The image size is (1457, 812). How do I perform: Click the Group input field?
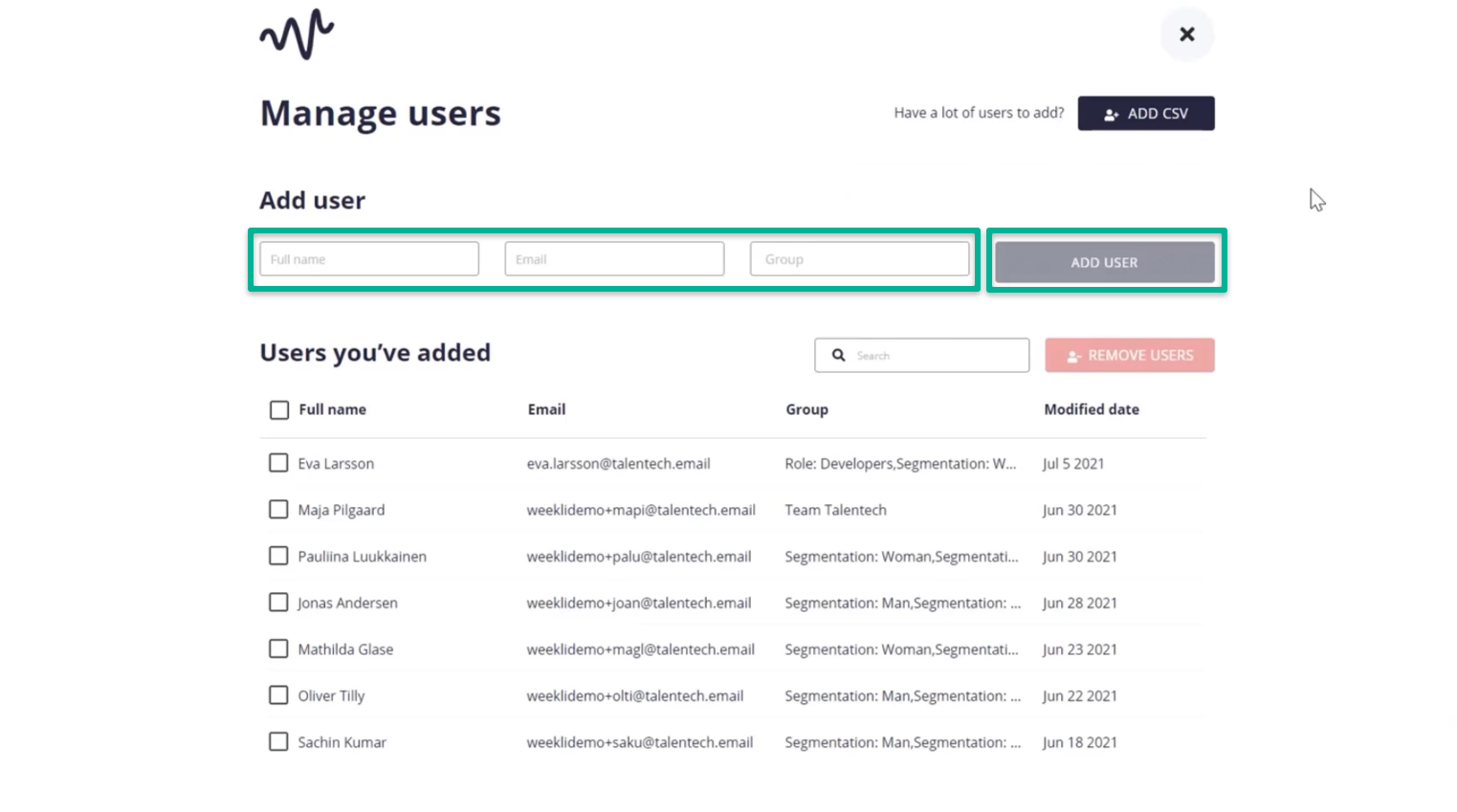(x=860, y=259)
